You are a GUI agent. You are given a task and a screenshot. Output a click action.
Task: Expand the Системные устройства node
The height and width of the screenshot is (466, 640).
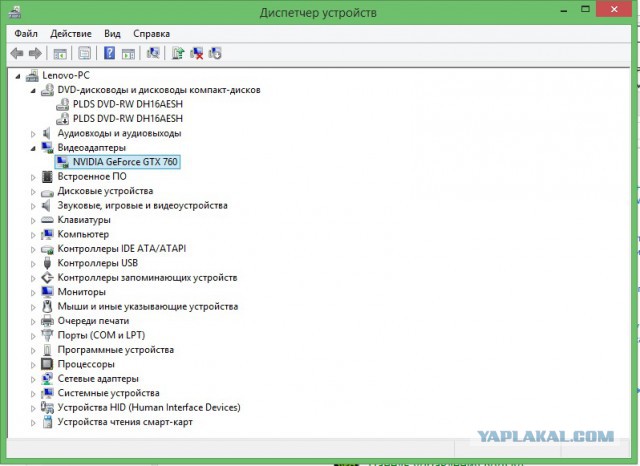point(33,394)
